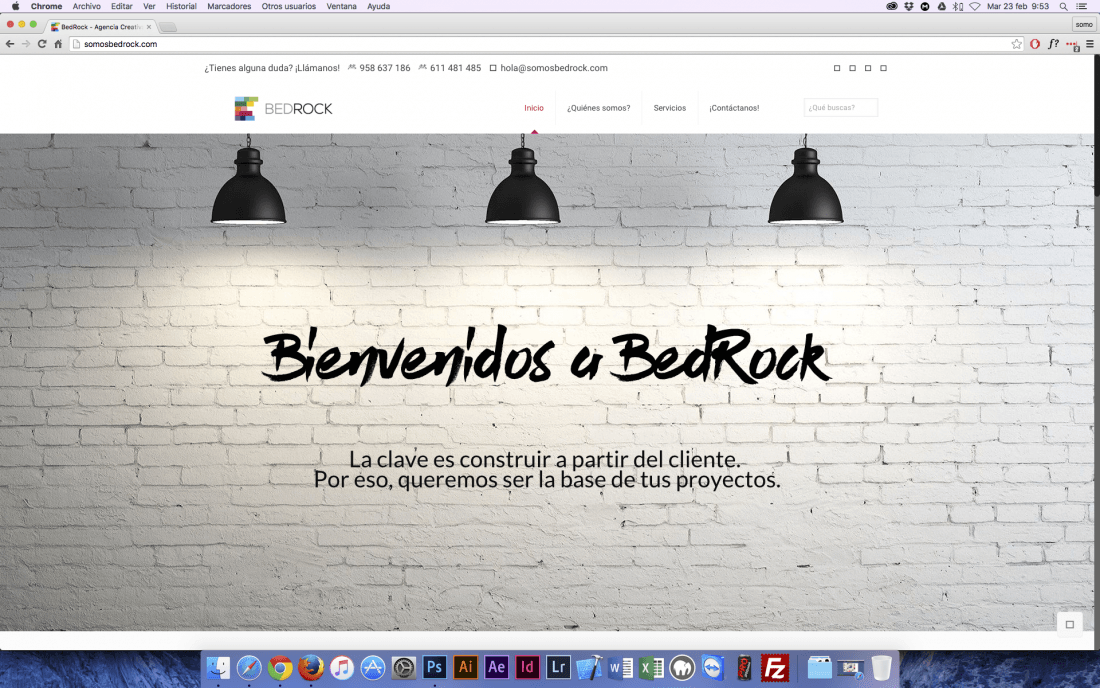
Task: Open the Otros usuarios menu
Action: [x=288, y=6]
